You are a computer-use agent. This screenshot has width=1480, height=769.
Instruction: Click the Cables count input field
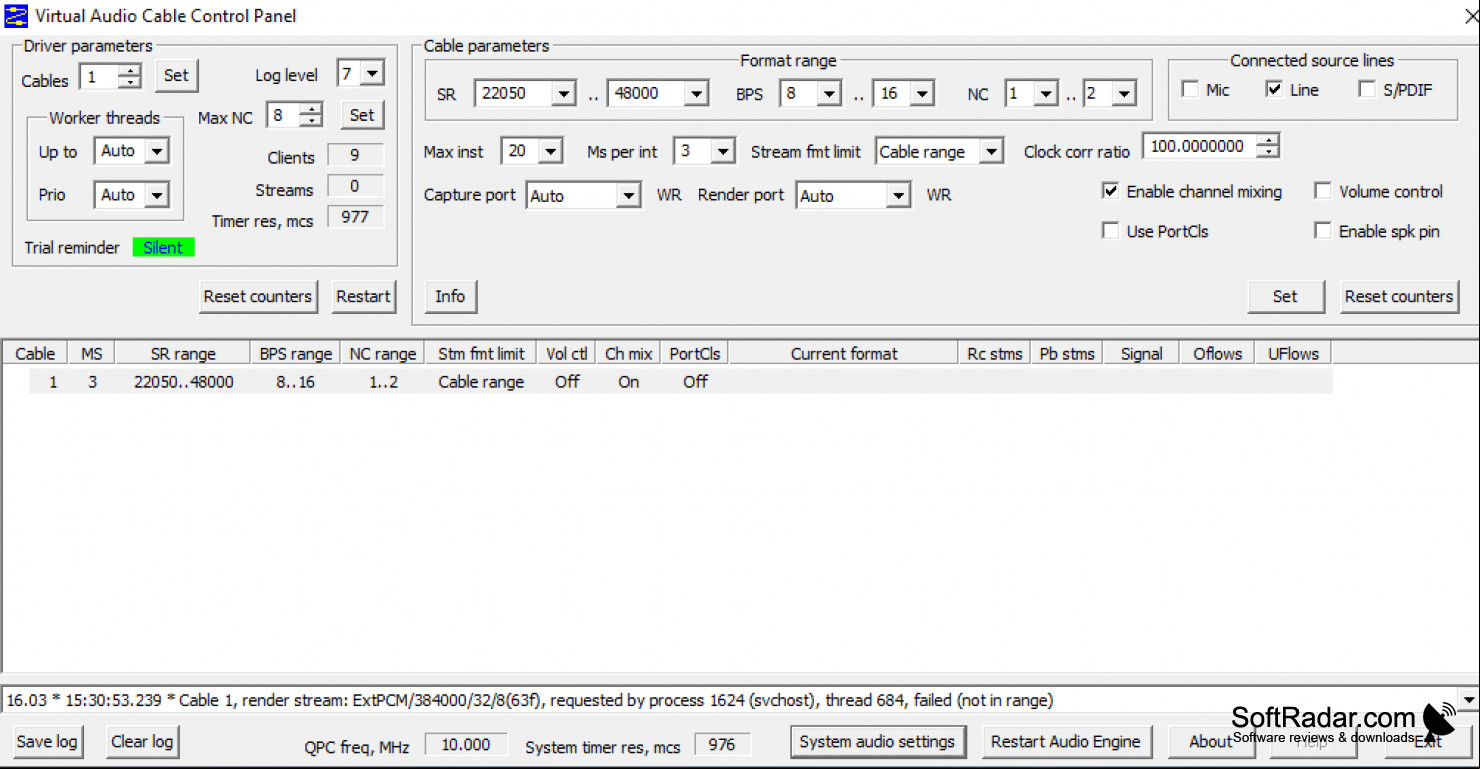coord(99,76)
